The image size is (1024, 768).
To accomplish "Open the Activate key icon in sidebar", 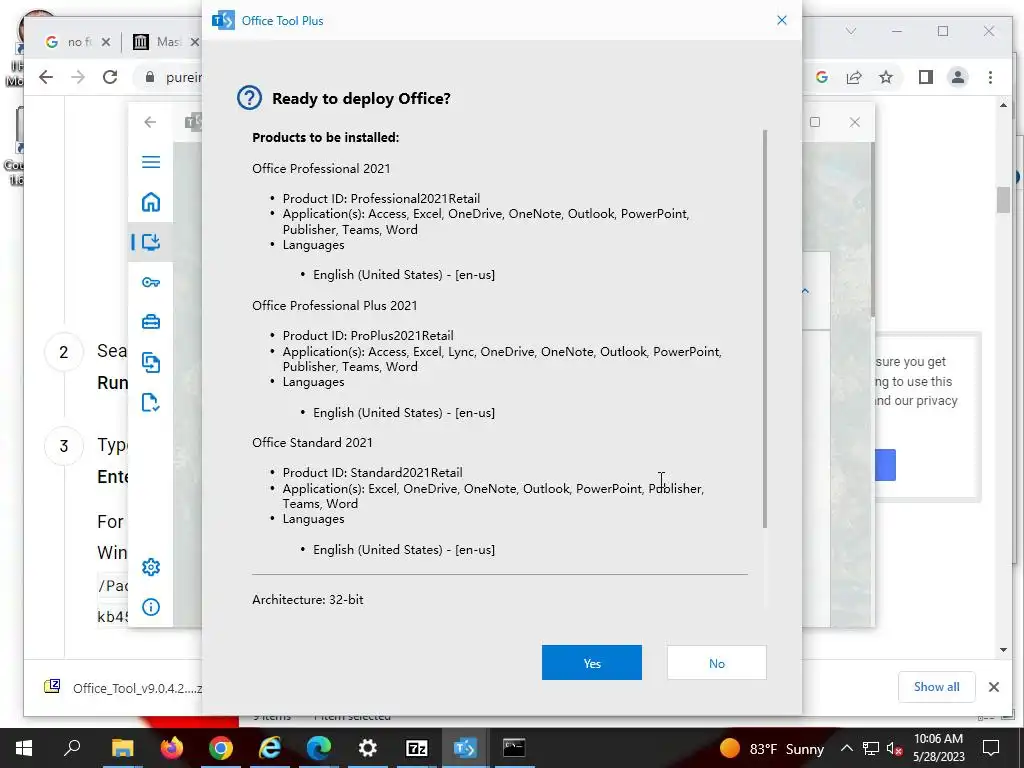I will (151, 282).
